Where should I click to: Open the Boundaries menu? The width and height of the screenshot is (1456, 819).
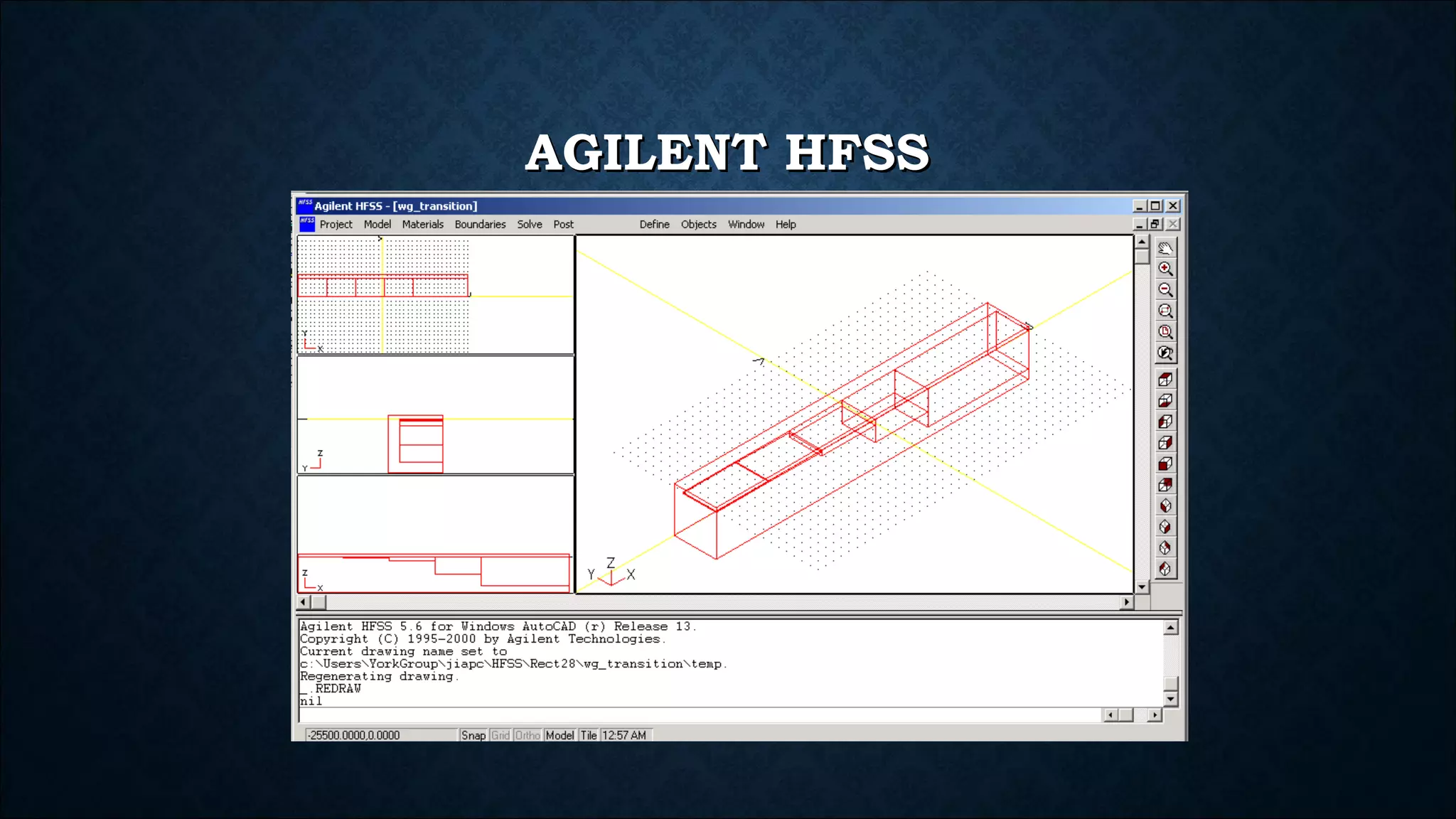[x=481, y=224]
